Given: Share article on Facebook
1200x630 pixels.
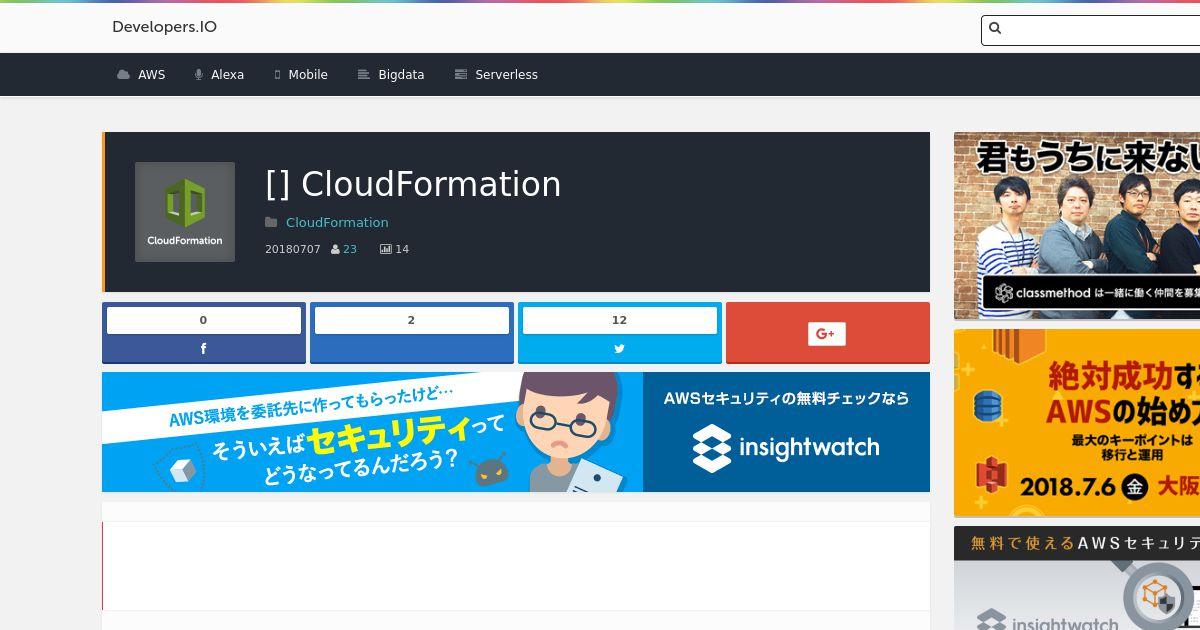Looking at the screenshot, I should pos(204,349).
